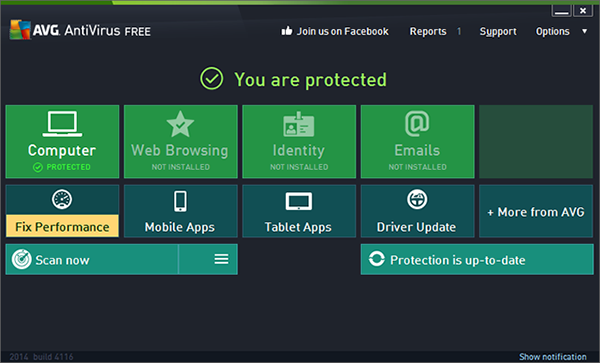Click + More from AVG tile
Viewport: 600px width, 363px height.
tap(536, 211)
